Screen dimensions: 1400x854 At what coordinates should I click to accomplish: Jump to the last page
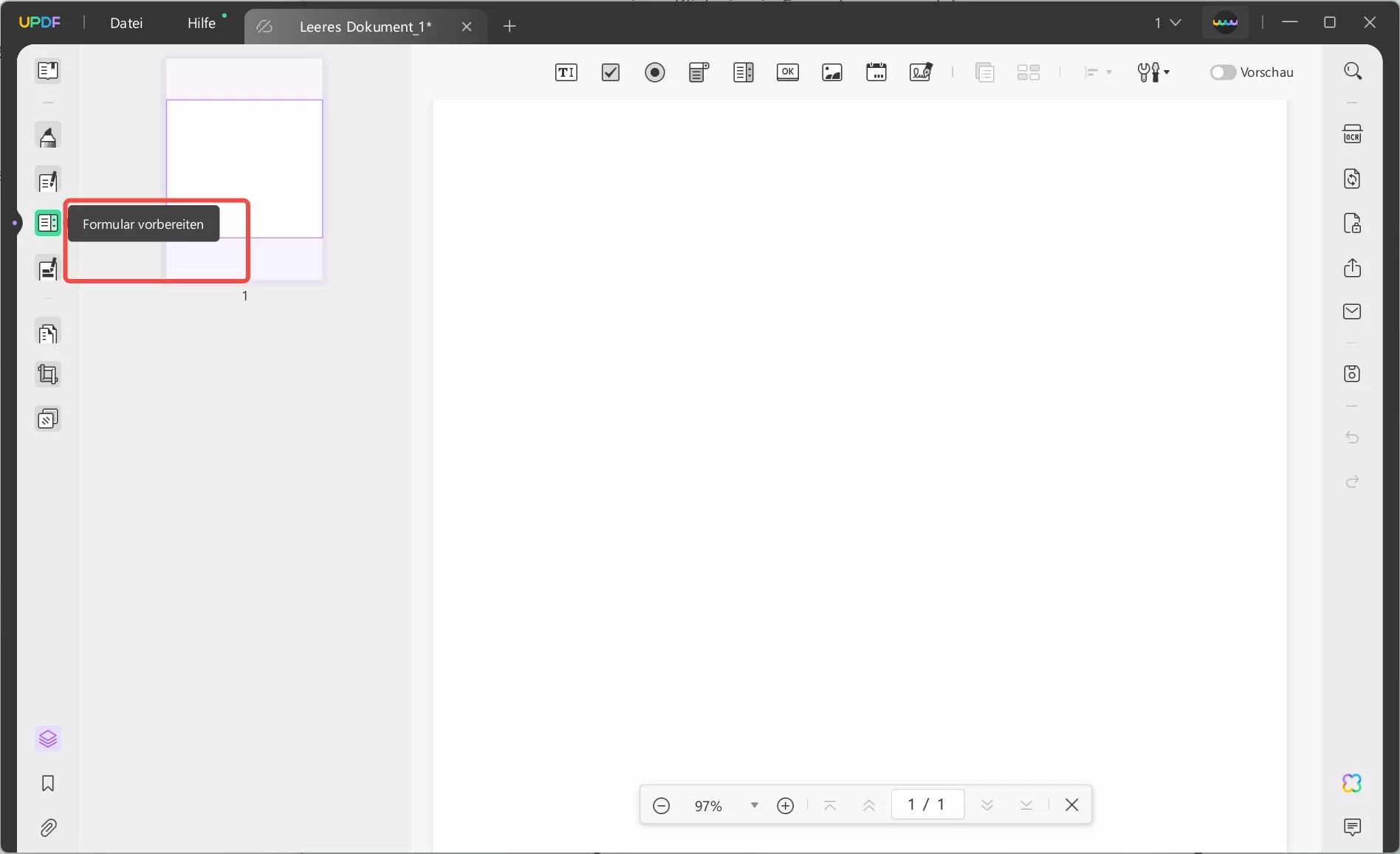[x=1026, y=805]
